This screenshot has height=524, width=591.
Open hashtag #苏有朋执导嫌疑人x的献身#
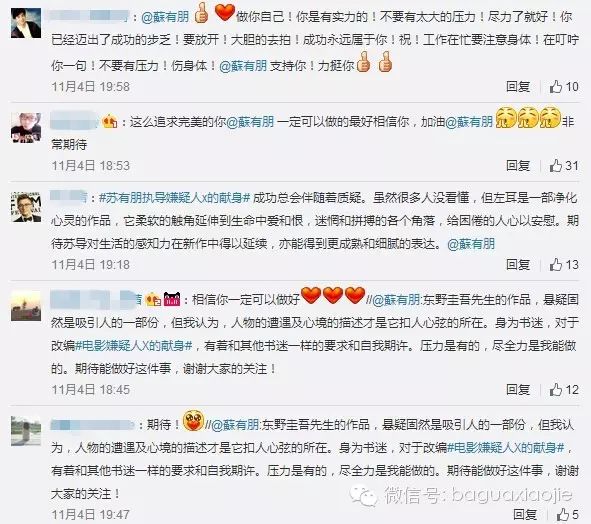175,198
